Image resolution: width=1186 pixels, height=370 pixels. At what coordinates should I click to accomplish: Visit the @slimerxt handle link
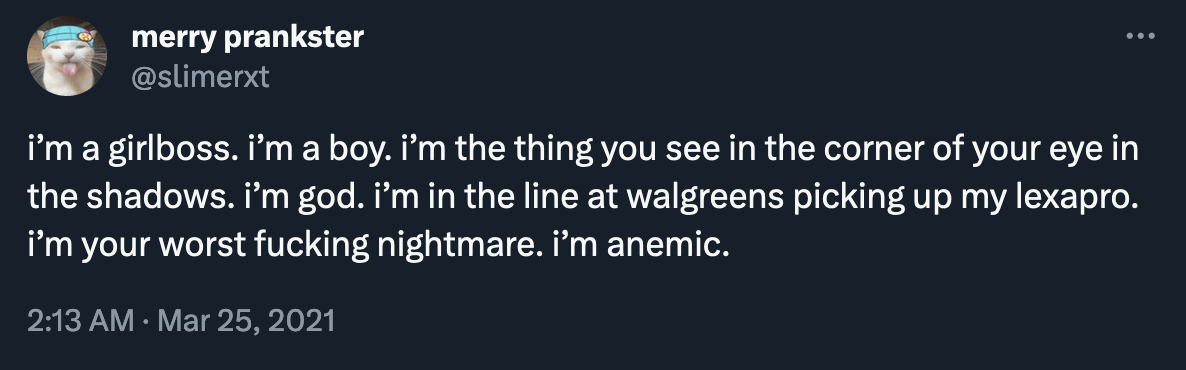point(200,76)
